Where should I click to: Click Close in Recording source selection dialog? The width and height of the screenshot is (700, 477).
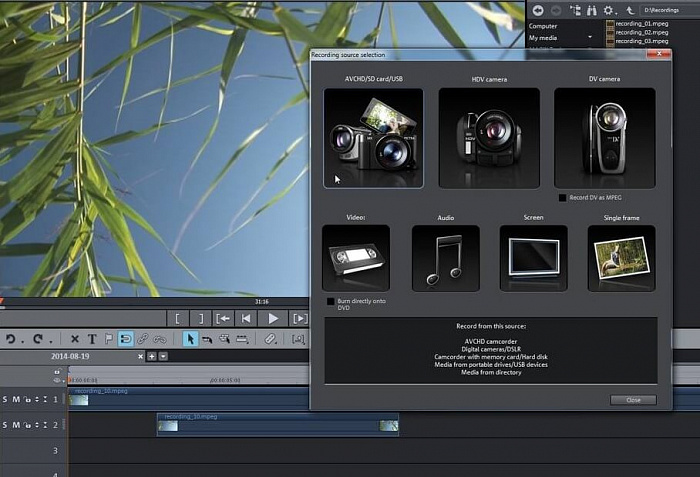point(633,400)
